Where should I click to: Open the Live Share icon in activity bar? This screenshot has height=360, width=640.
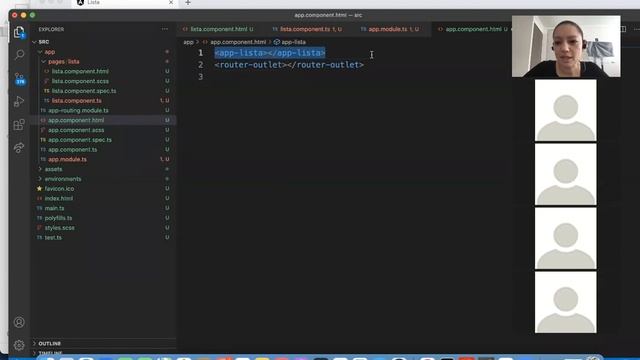point(19,148)
